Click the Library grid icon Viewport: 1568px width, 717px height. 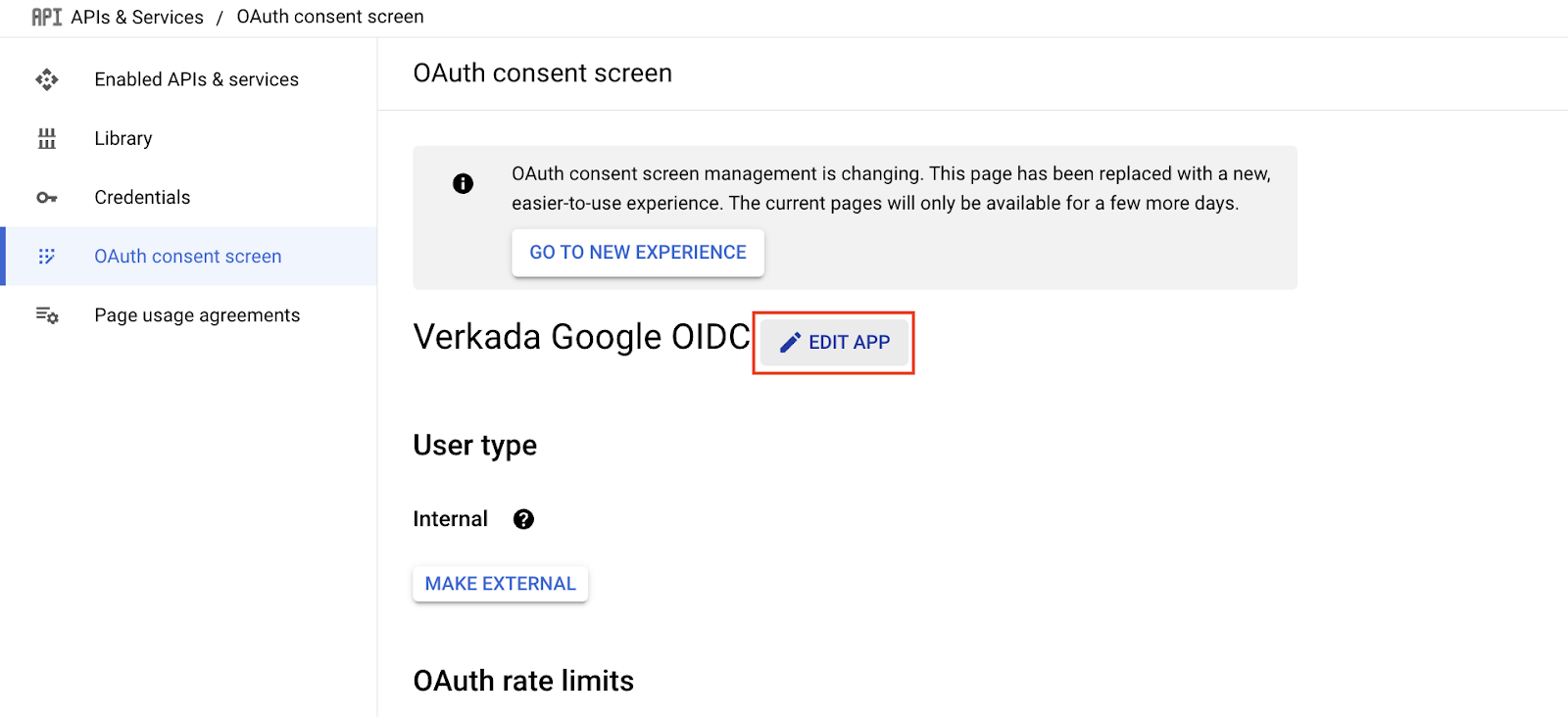pos(47,138)
